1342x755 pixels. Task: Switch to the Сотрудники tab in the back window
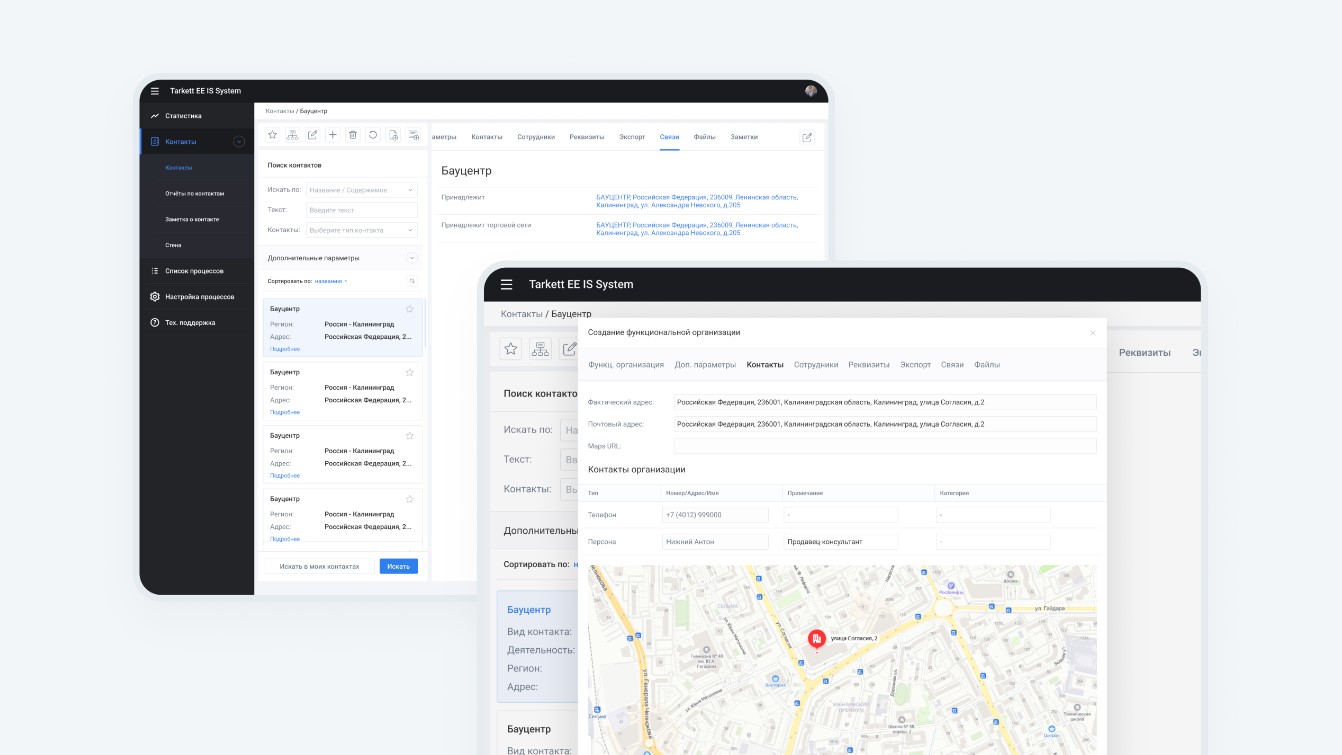click(536, 137)
